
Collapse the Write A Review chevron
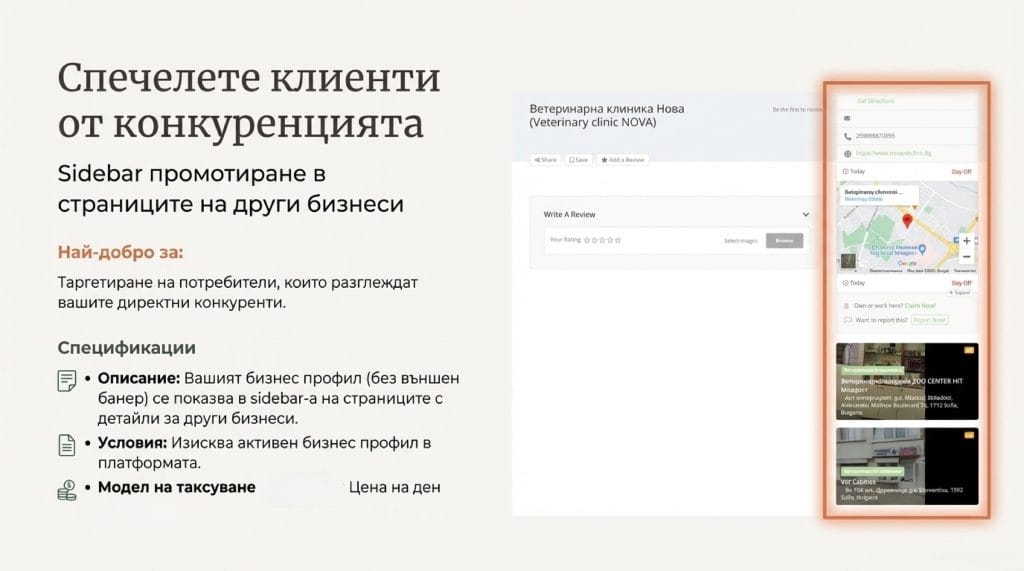pos(806,214)
